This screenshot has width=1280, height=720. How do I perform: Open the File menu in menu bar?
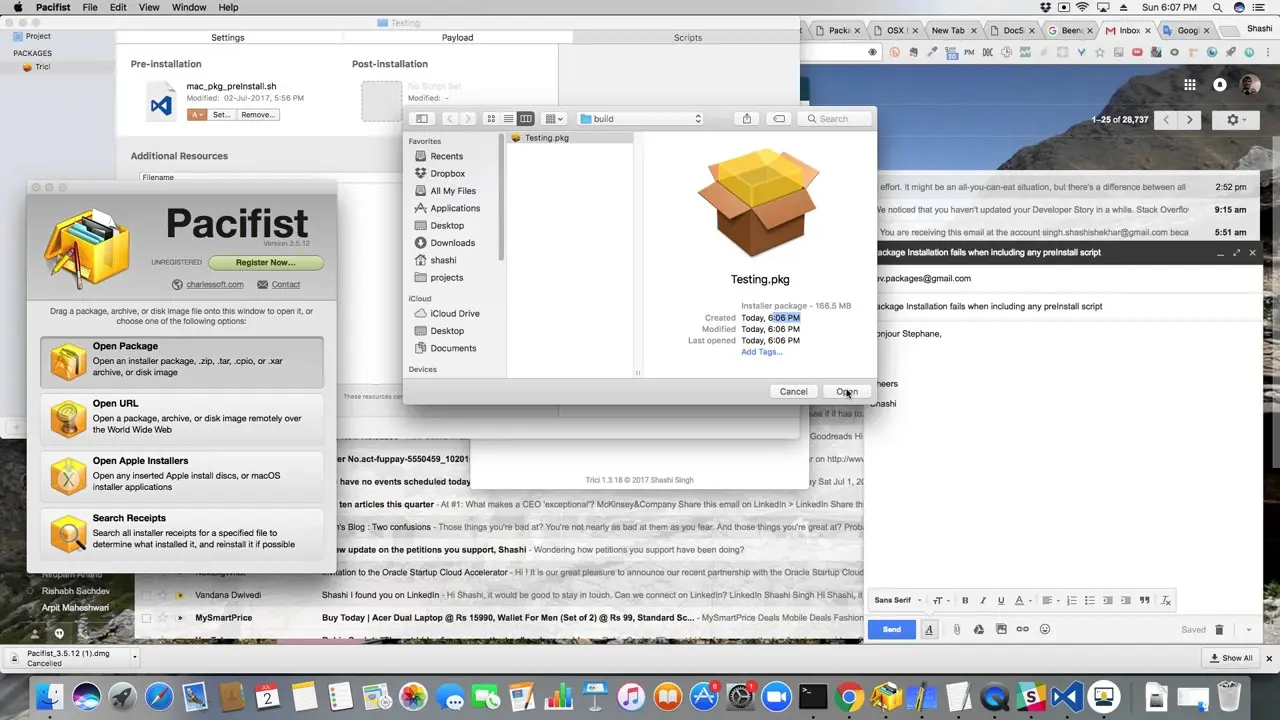90,7
